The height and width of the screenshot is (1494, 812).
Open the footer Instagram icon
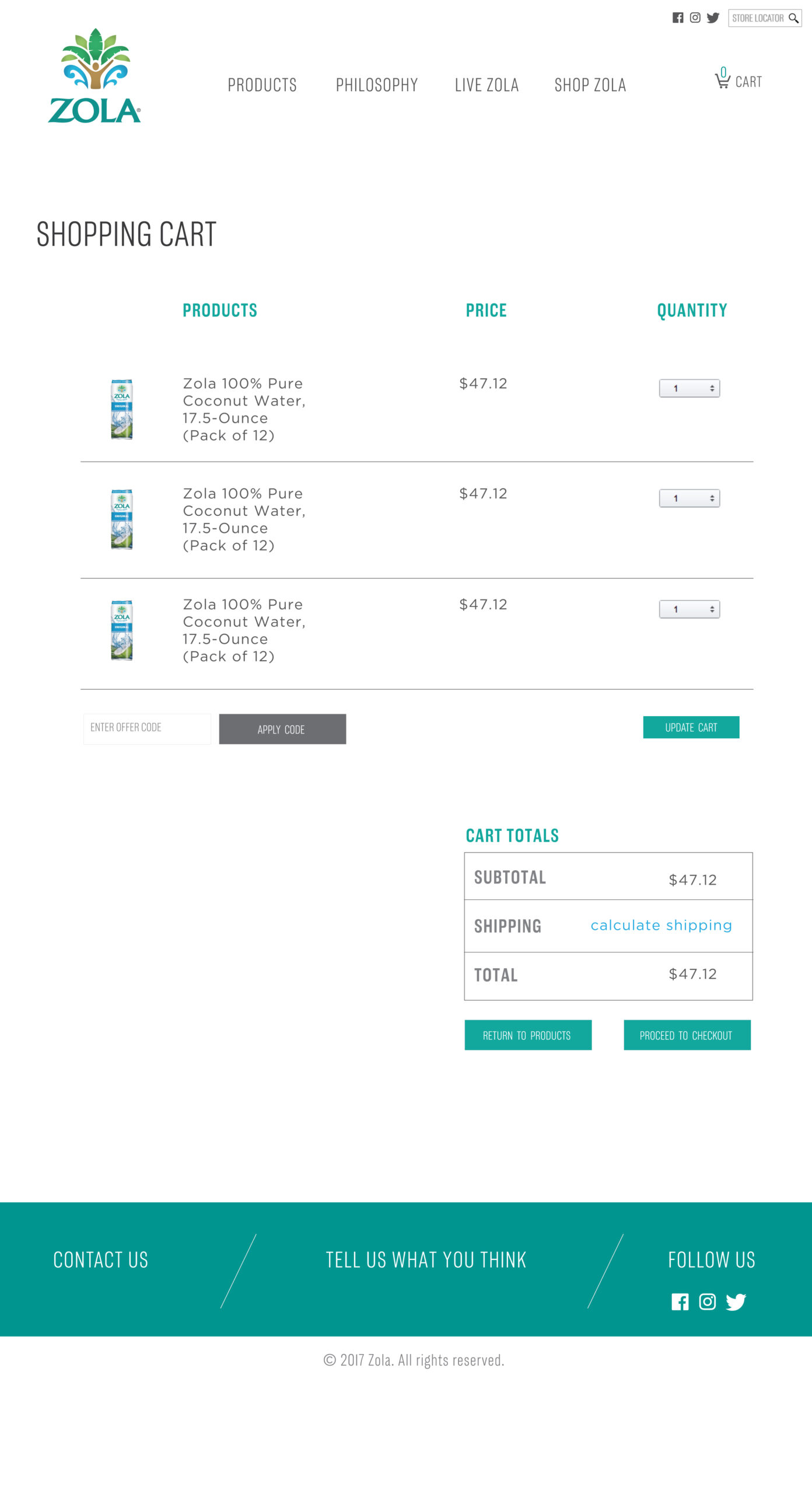tap(708, 1302)
